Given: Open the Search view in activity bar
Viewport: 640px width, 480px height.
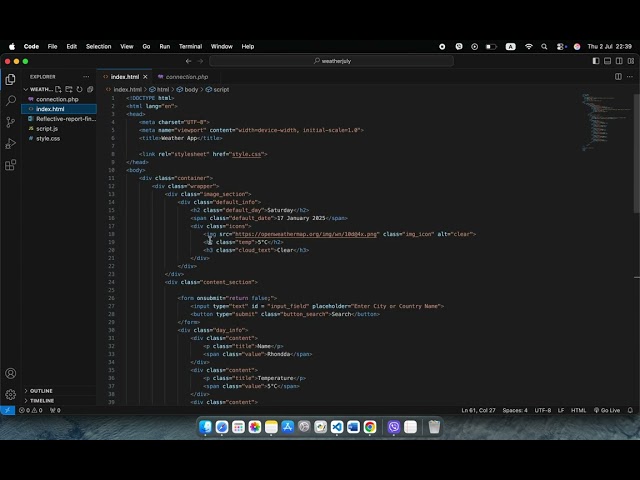Looking at the screenshot, I should (x=11, y=100).
